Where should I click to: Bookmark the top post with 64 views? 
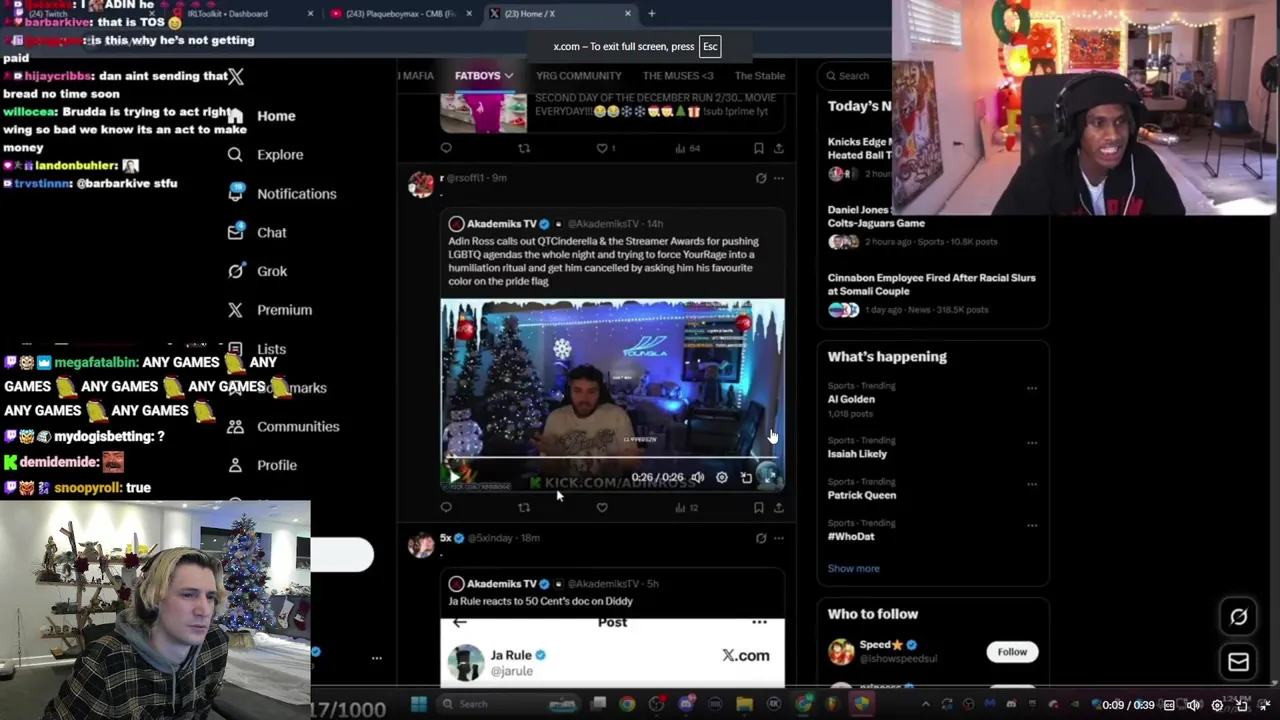point(758,148)
